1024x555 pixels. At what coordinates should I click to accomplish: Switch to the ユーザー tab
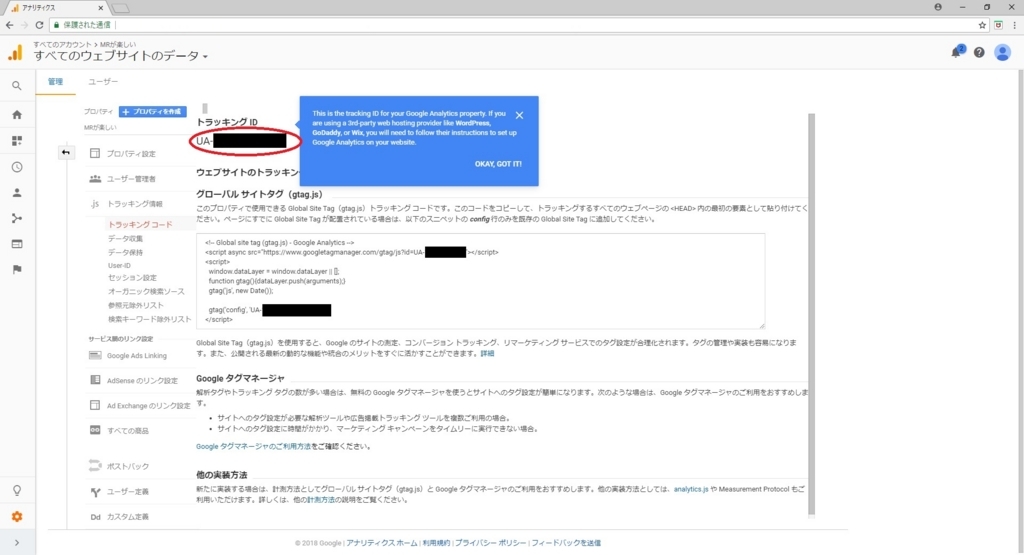[103, 82]
